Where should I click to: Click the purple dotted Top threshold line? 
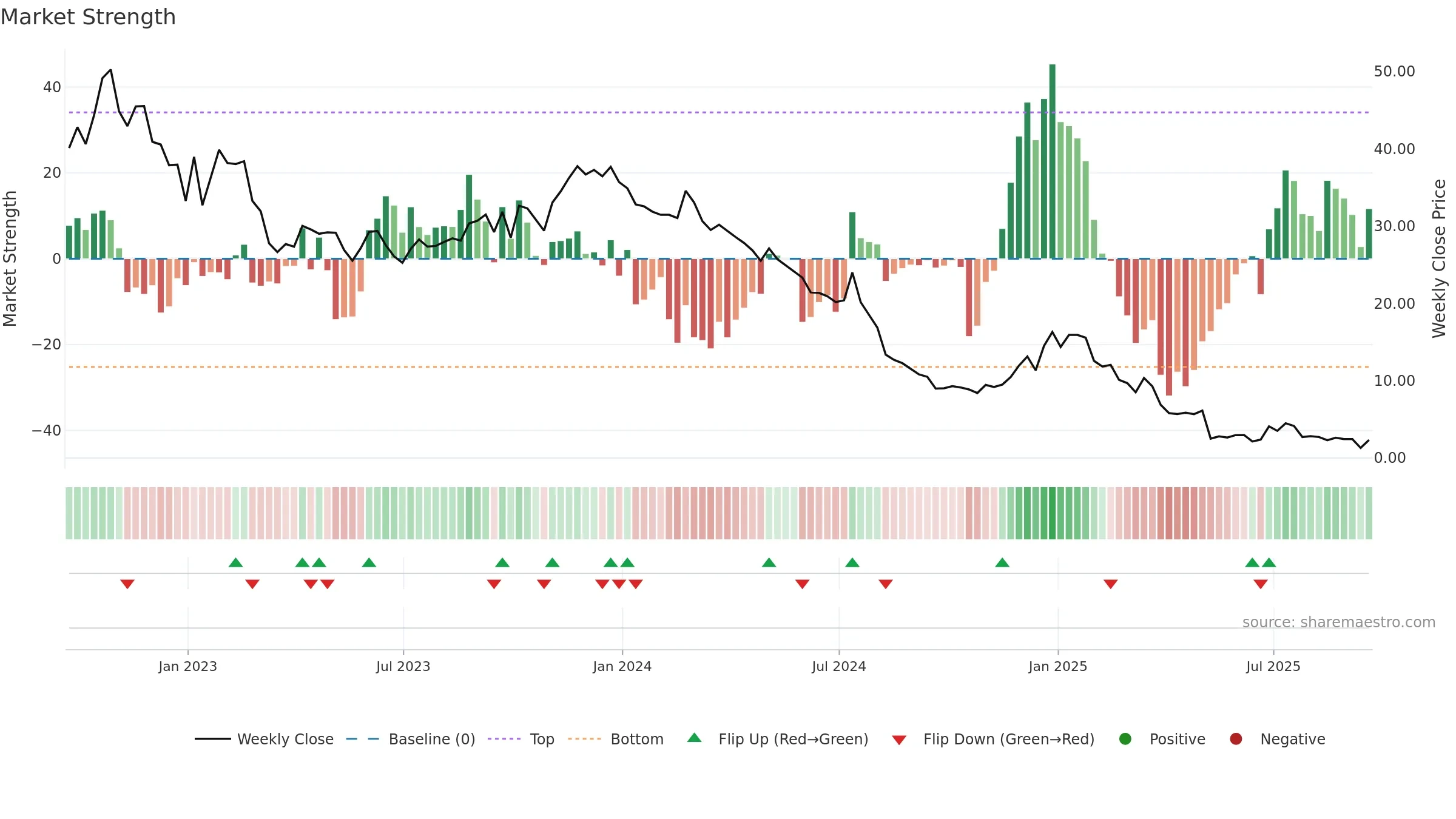719,112
